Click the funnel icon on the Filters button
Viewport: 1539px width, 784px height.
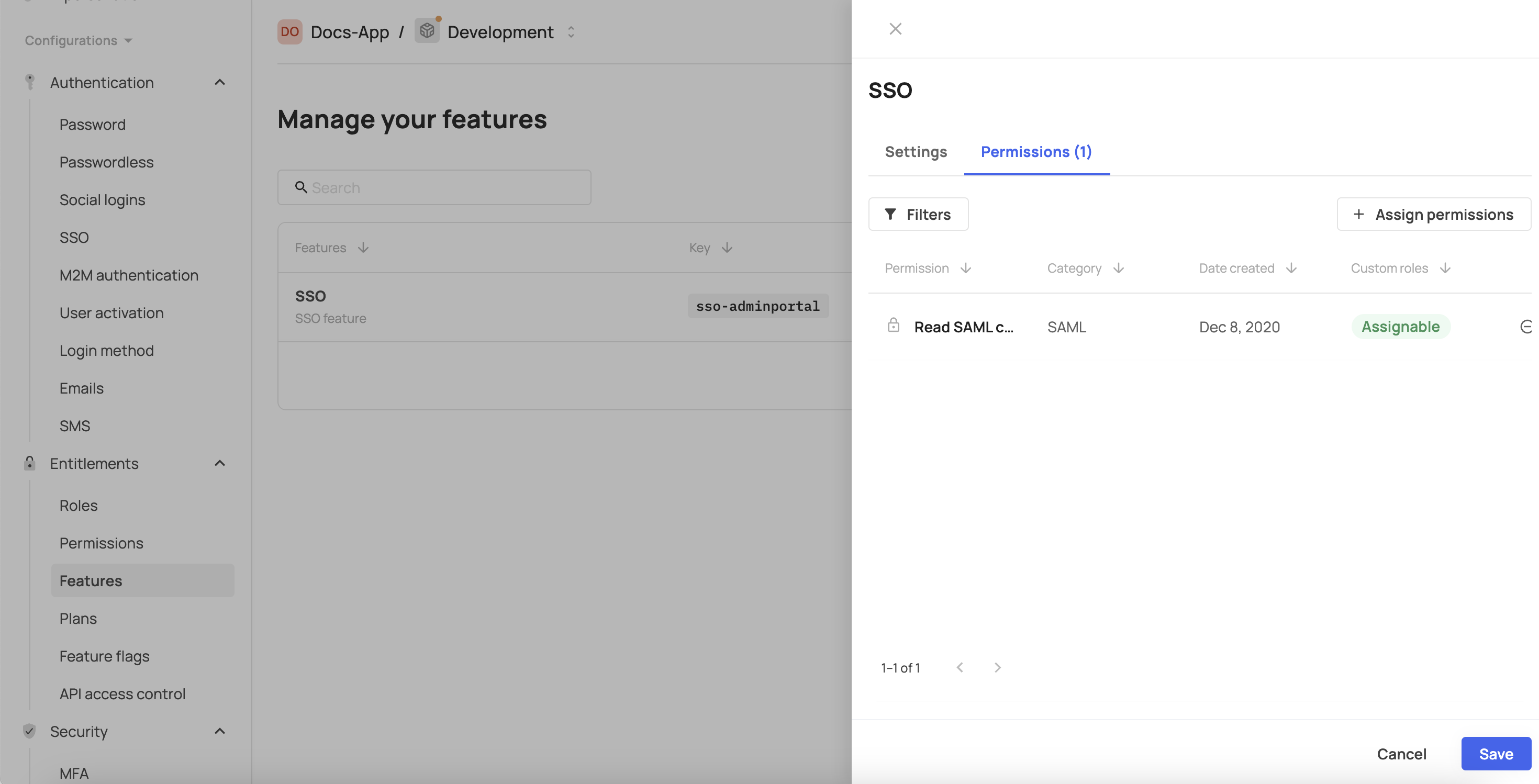coord(891,214)
